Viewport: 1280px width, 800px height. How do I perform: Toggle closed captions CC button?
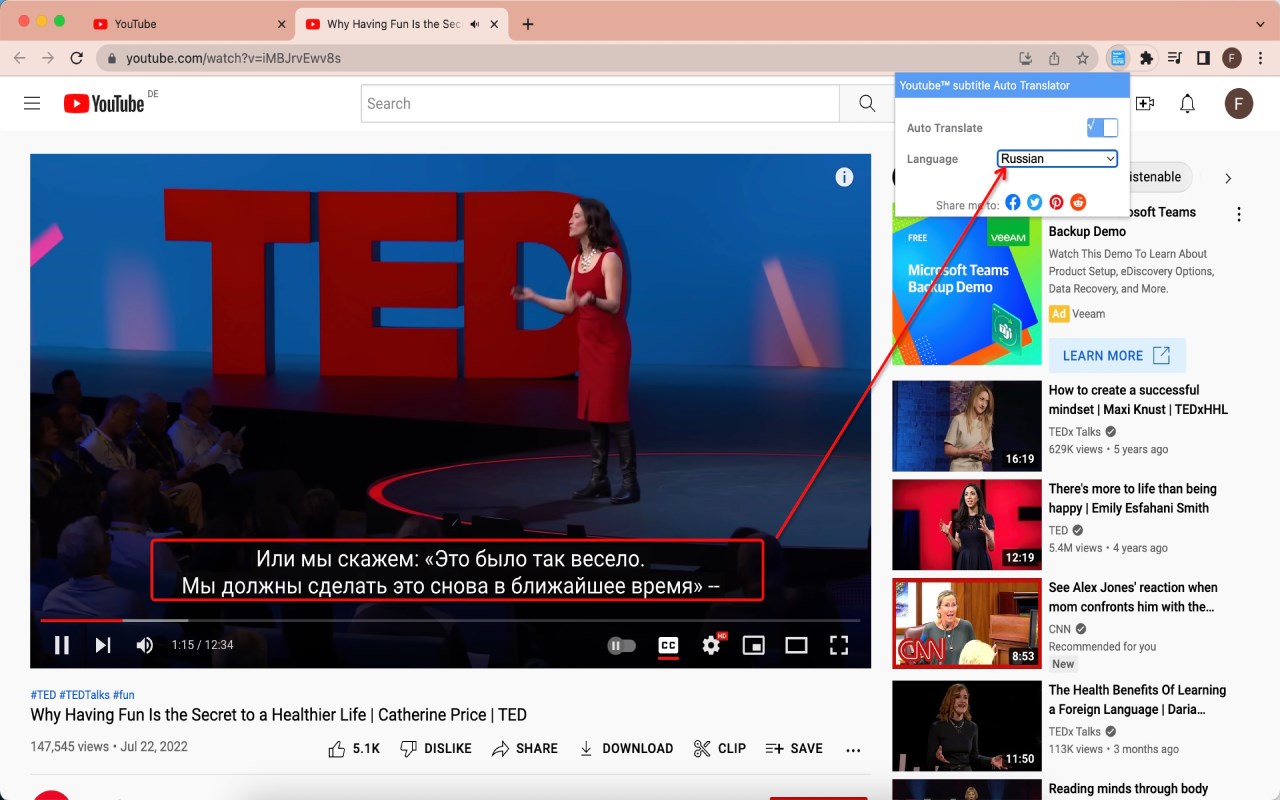[x=668, y=645]
